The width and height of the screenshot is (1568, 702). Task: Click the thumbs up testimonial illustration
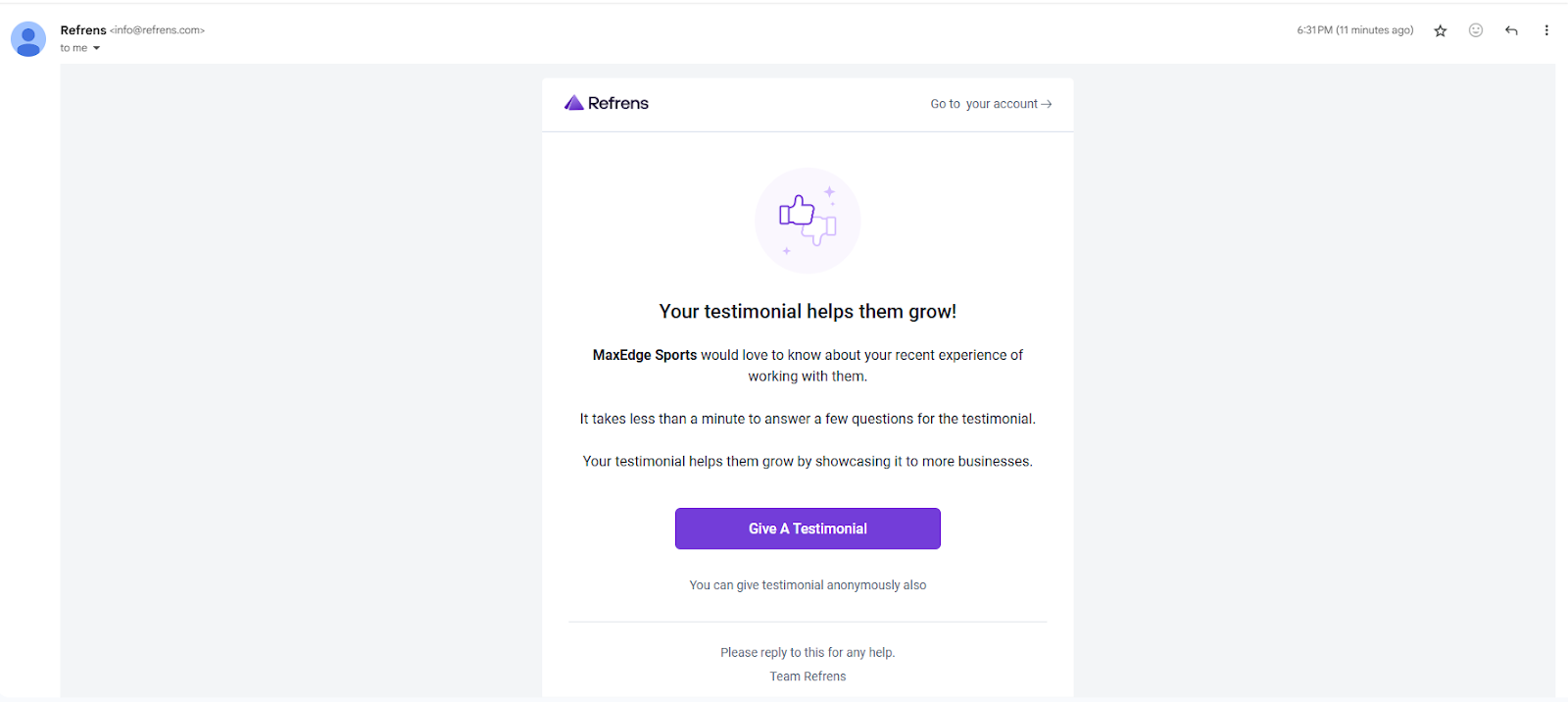(x=808, y=221)
